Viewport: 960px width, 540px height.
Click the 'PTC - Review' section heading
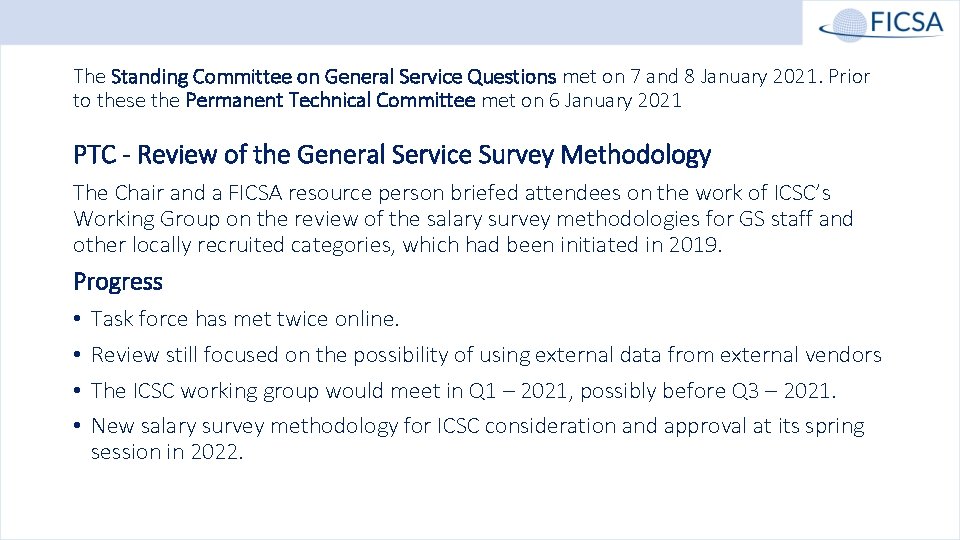392,155
